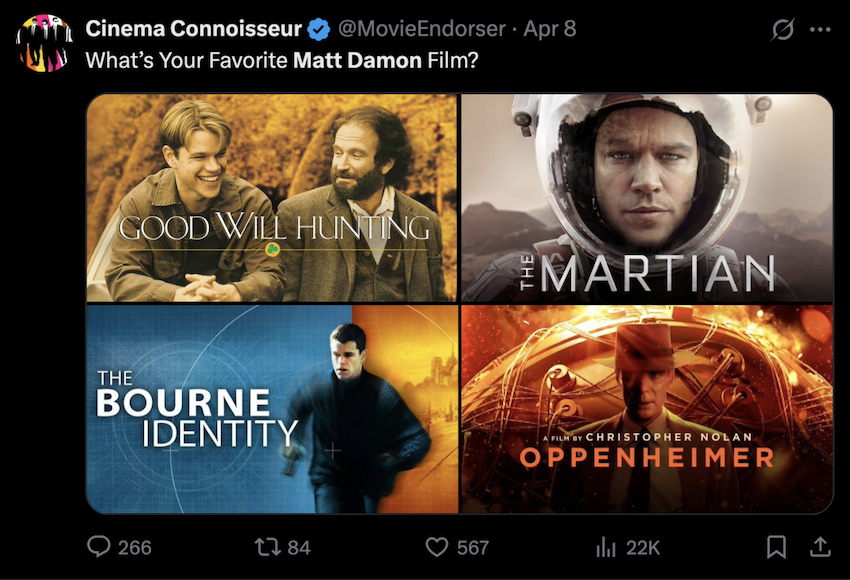Screen dimensions: 850x580
Task: View post analytics bar chart icon
Action: [606, 547]
